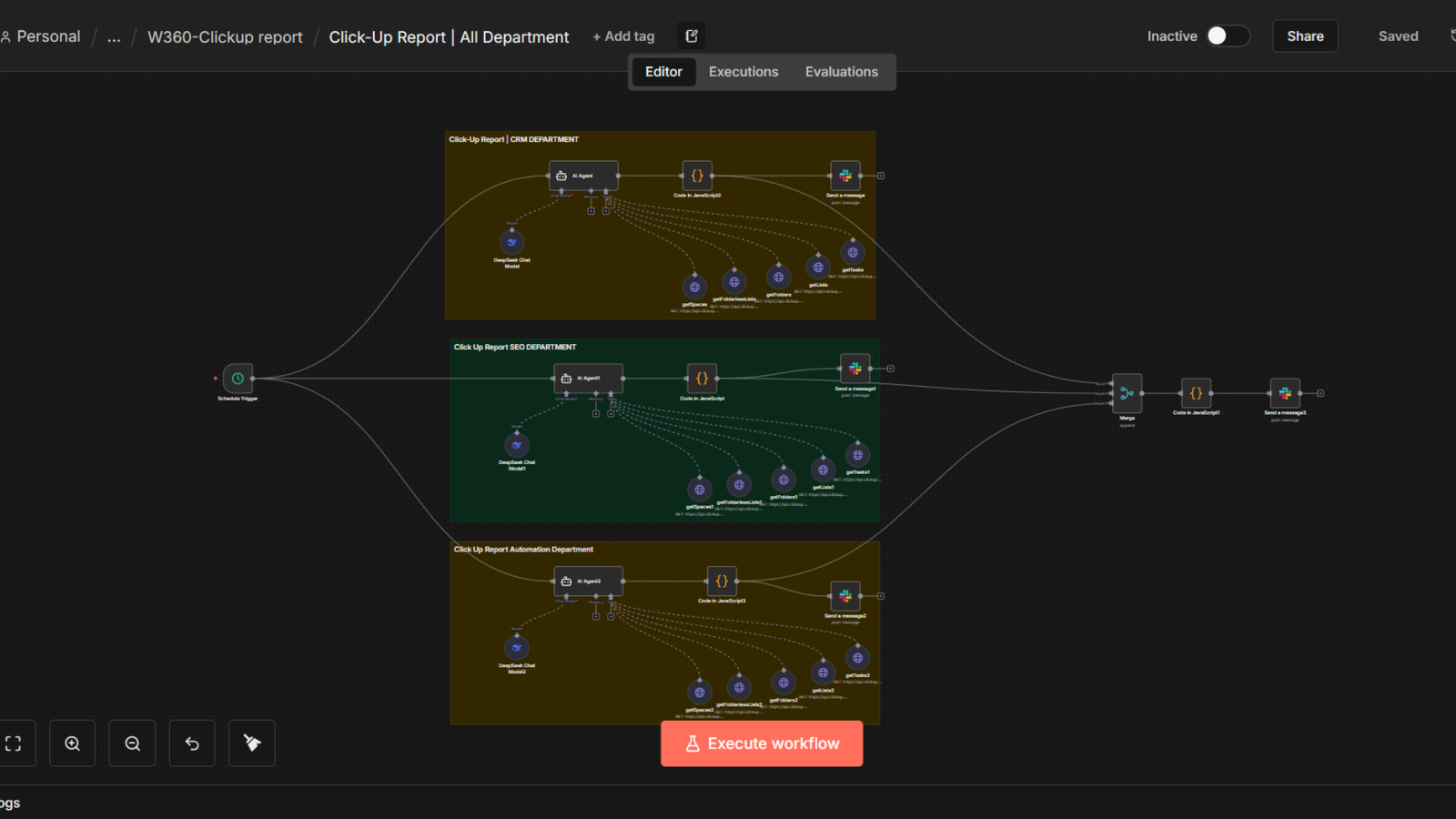Select the DeepSeek Chat Model node in CRM
This screenshot has width=1456, height=819.
(x=511, y=243)
